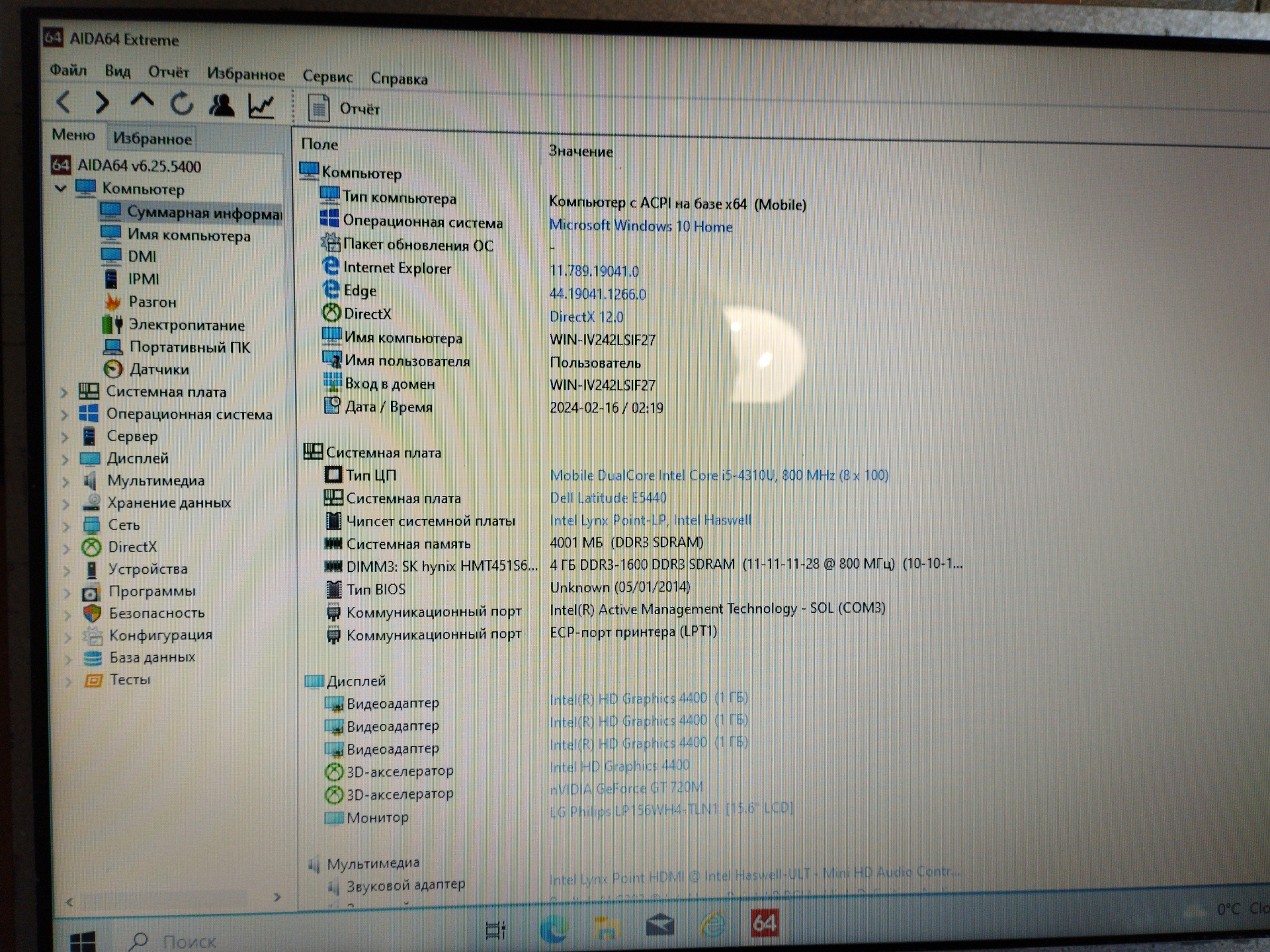
Task: Open the user/contacts toolbar icon
Action: click(222, 105)
